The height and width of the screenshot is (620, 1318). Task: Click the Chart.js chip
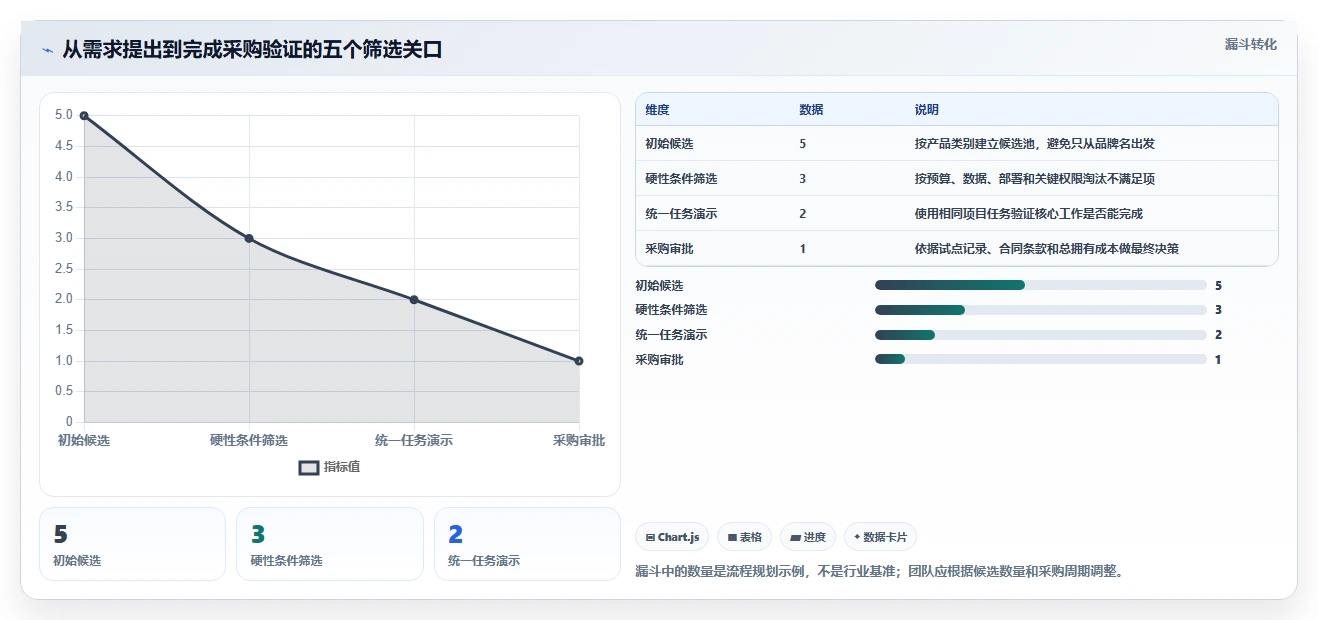click(672, 537)
